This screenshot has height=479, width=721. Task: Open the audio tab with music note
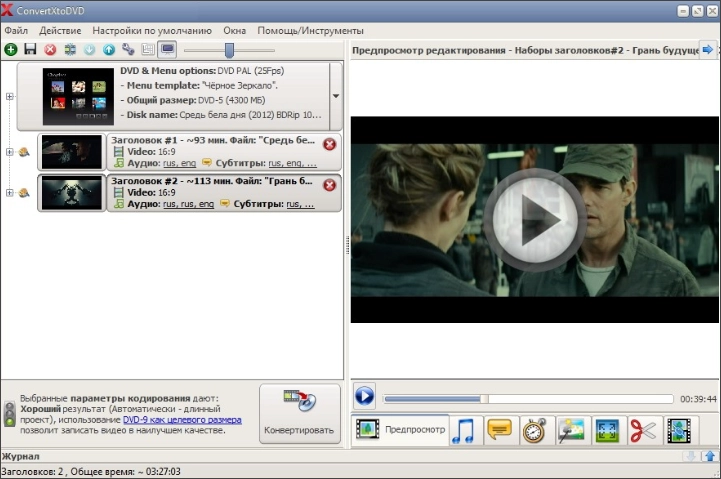[464, 430]
